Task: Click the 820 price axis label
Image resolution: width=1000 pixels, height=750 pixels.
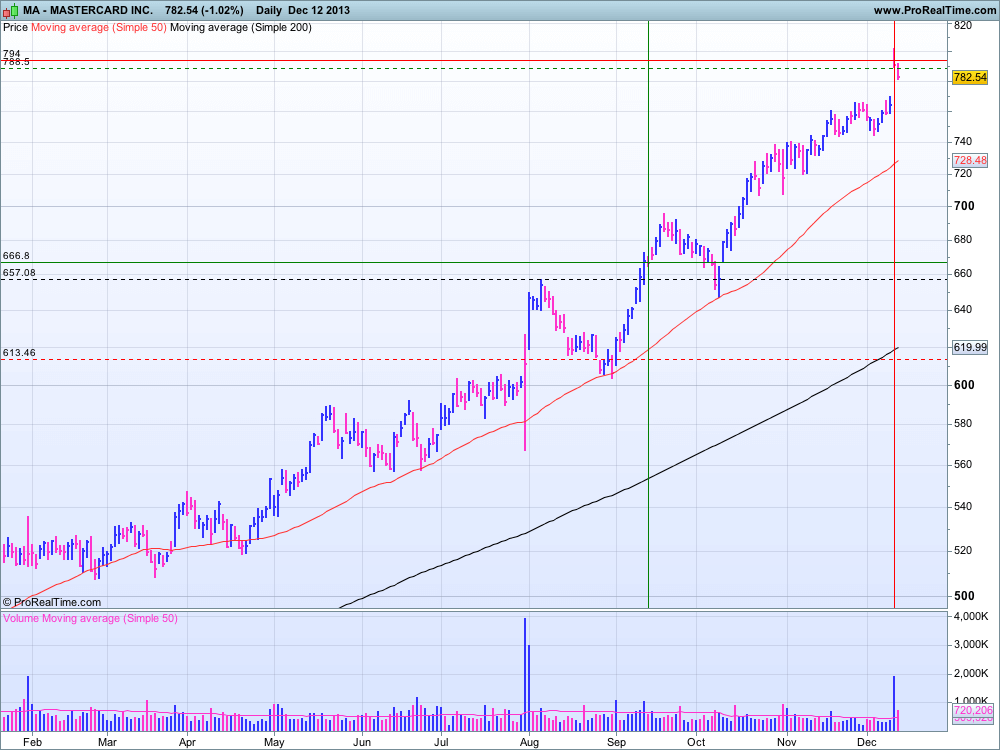Action: [963, 26]
